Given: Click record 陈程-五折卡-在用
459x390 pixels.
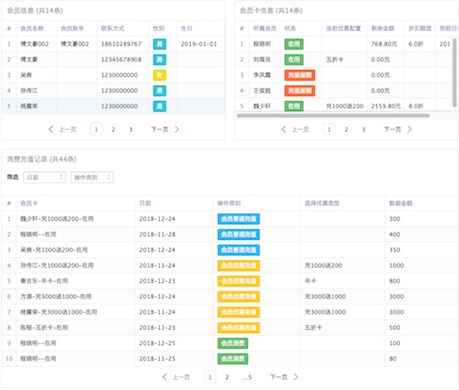Looking at the screenshot, I should (x=44, y=328).
